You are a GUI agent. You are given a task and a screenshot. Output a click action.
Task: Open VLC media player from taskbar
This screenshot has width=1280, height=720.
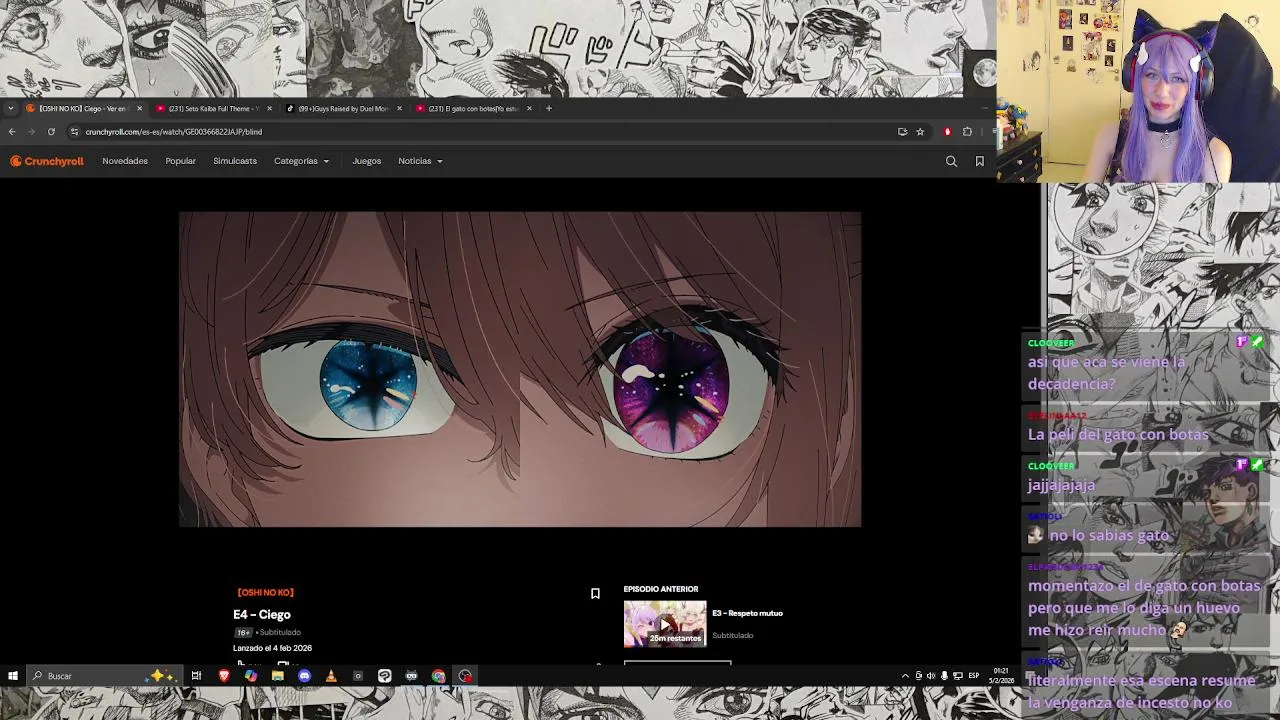pyautogui.click(x=331, y=676)
